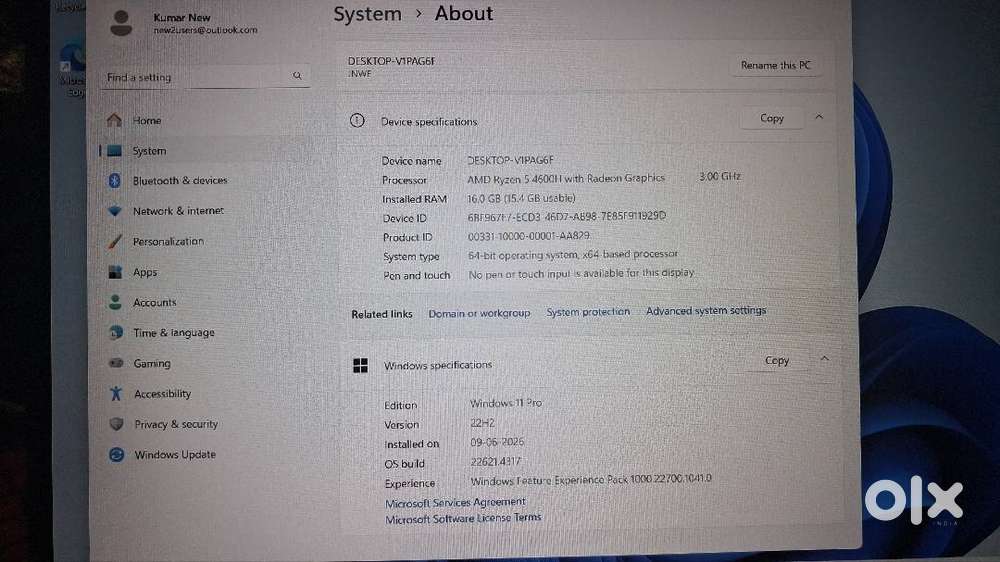Select the System monitor icon
The height and width of the screenshot is (562, 1000).
point(114,151)
